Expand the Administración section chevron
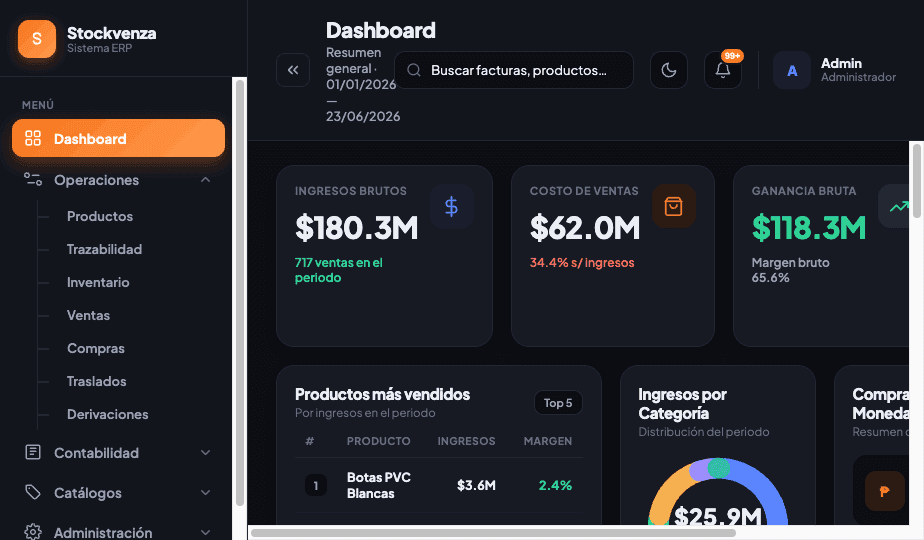Image resolution: width=924 pixels, height=540 pixels. tap(205, 532)
